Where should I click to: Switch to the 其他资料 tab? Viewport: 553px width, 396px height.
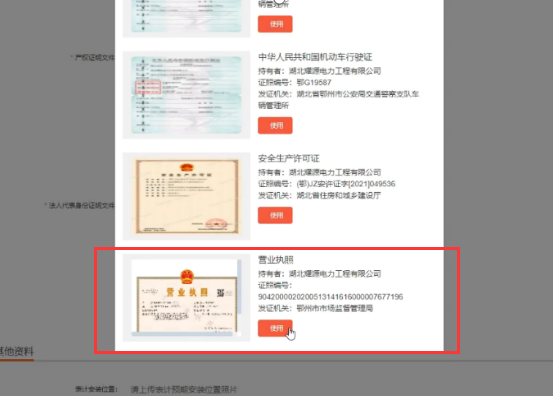[x=17, y=351]
